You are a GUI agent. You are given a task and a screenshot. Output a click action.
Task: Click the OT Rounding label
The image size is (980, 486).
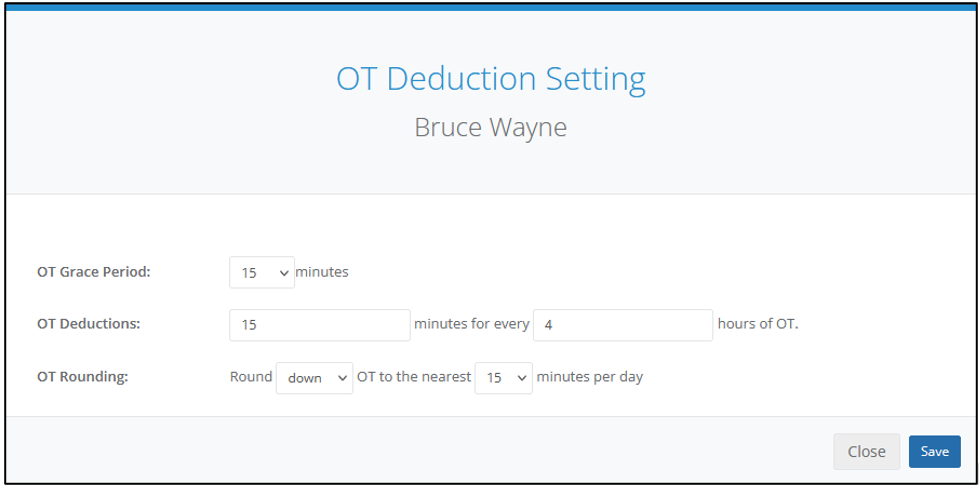(82, 378)
